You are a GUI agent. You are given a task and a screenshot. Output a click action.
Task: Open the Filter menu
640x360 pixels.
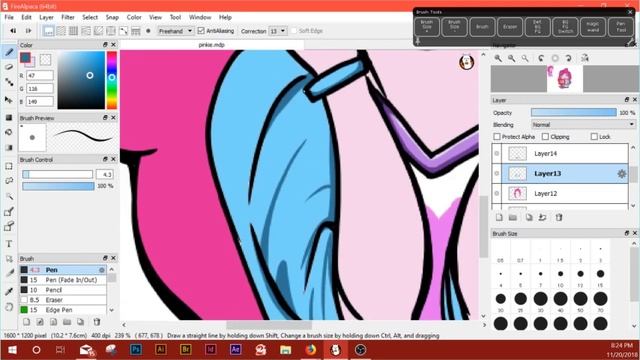click(x=68, y=17)
